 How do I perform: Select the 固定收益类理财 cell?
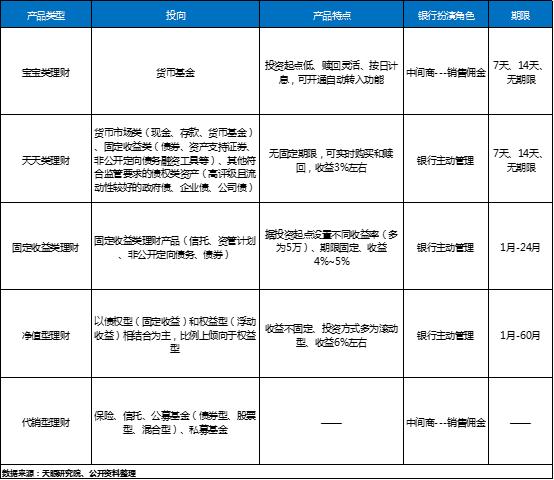coord(46,246)
